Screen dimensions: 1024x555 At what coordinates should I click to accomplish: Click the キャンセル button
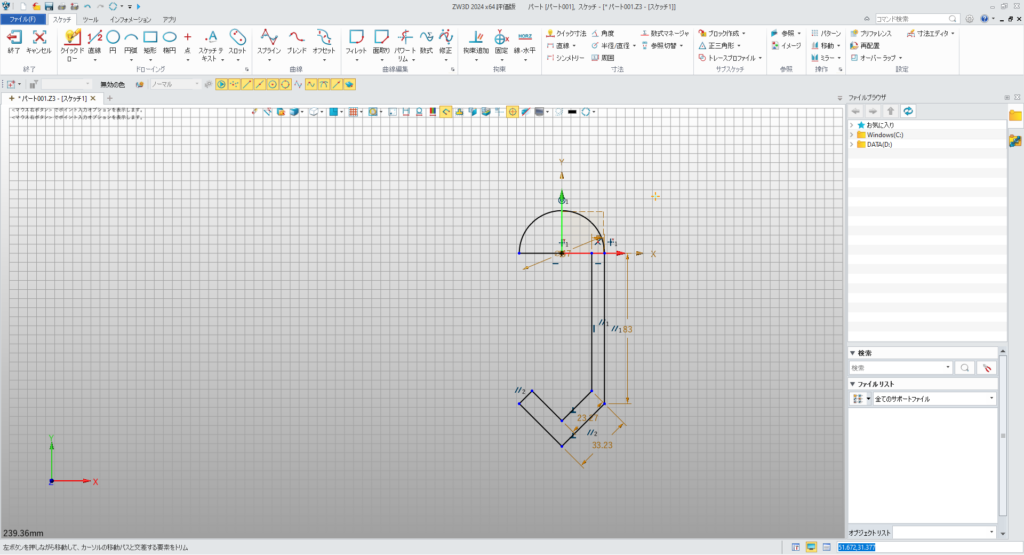tap(39, 40)
